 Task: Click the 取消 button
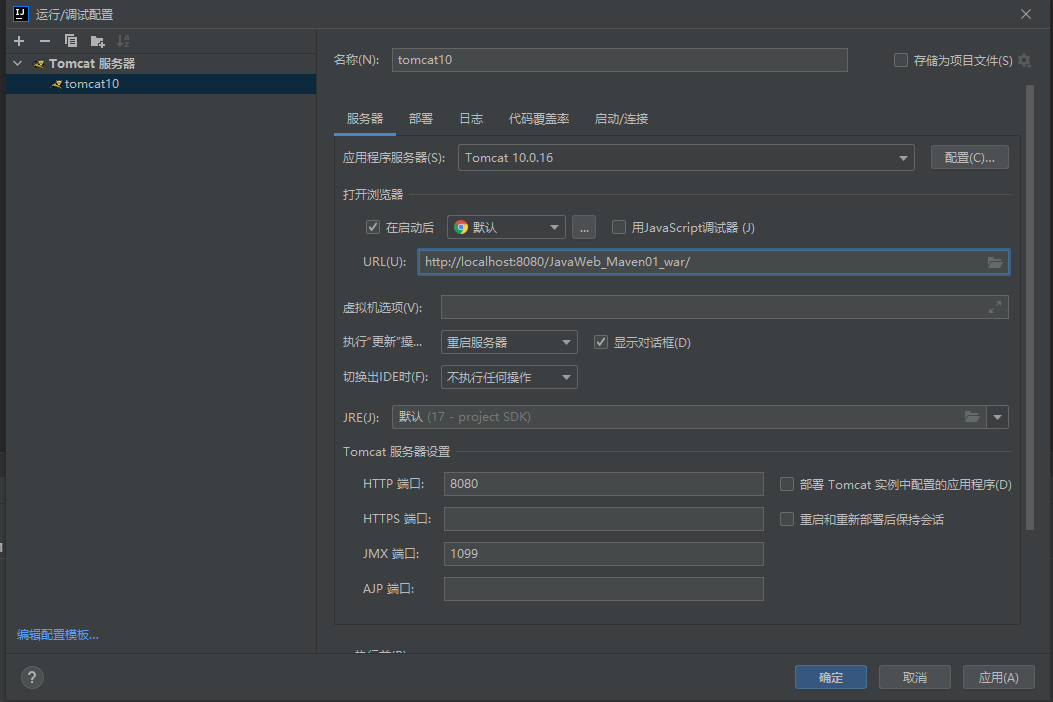tap(915, 677)
